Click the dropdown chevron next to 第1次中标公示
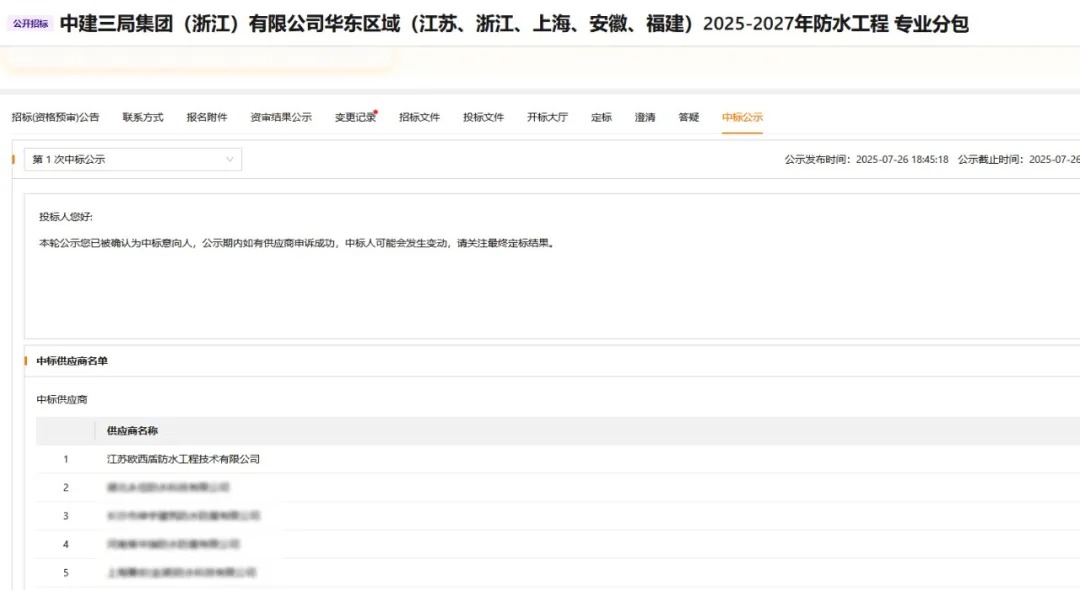This screenshot has height=590, width=1080. (231, 158)
